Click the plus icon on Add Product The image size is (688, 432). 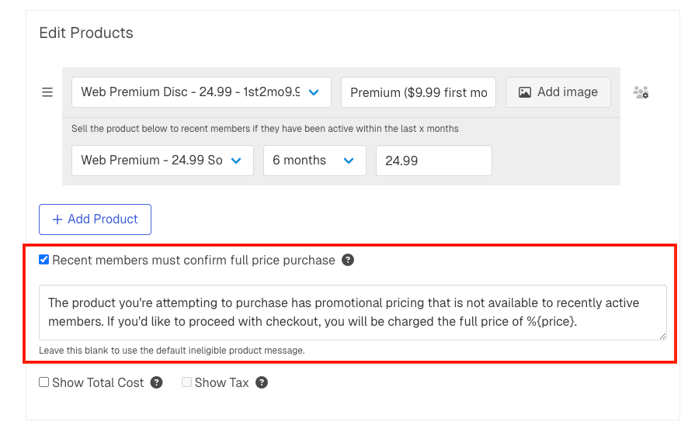[x=57, y=220]
